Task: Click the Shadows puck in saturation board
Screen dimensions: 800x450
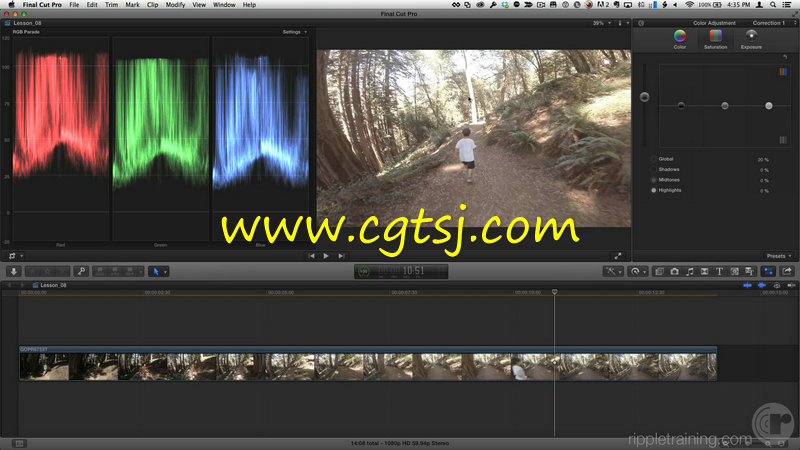Action: (x=681, y=106)
